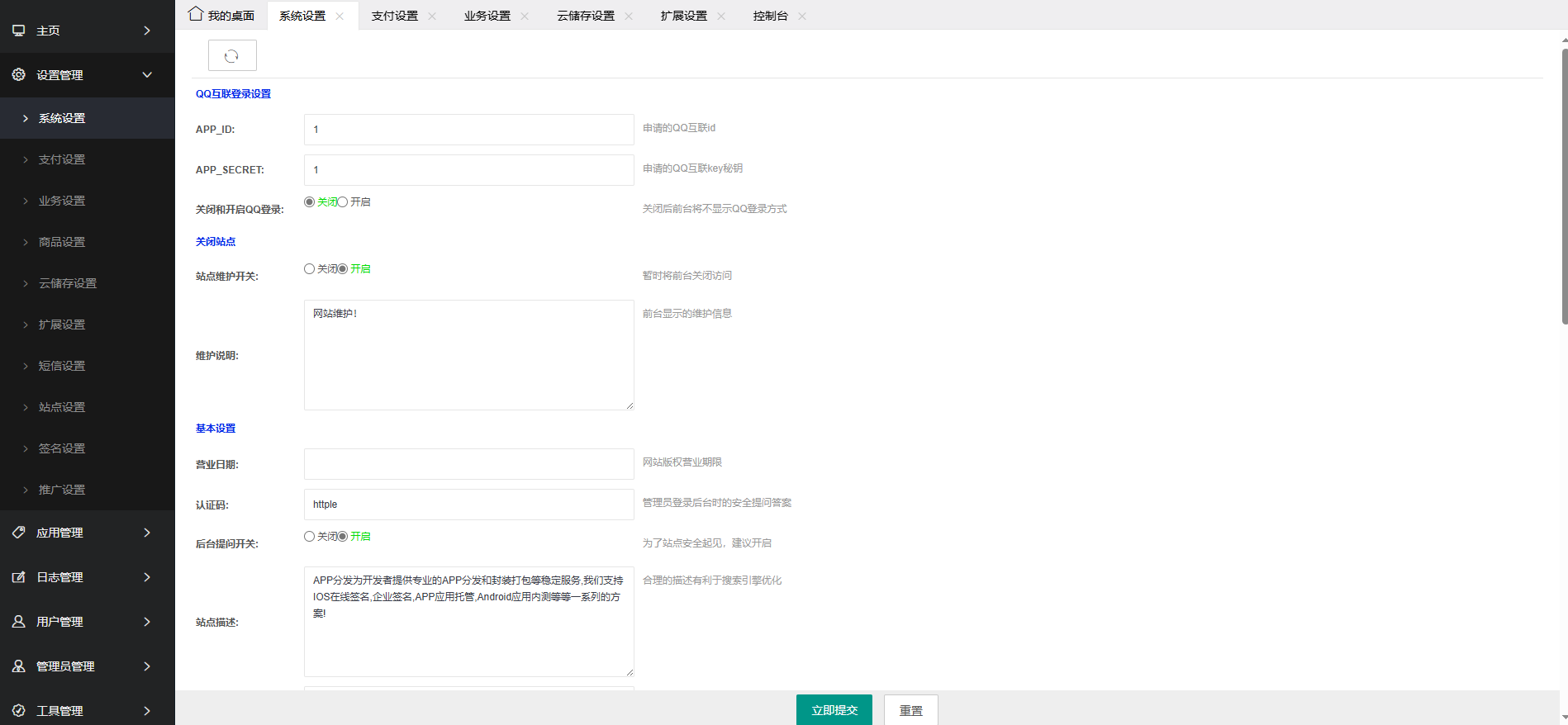Select 开启 for 站点维护开关
1568x725 pixels.
tap(343, 268)
